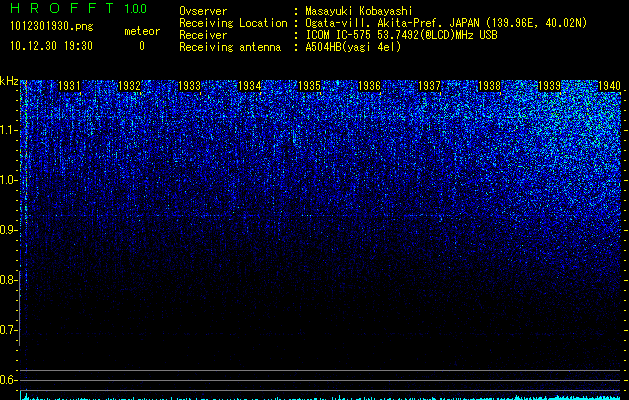Click the HROFFT title text
The height and width of the screenshot is (400, 629).
tap(62, 8)
